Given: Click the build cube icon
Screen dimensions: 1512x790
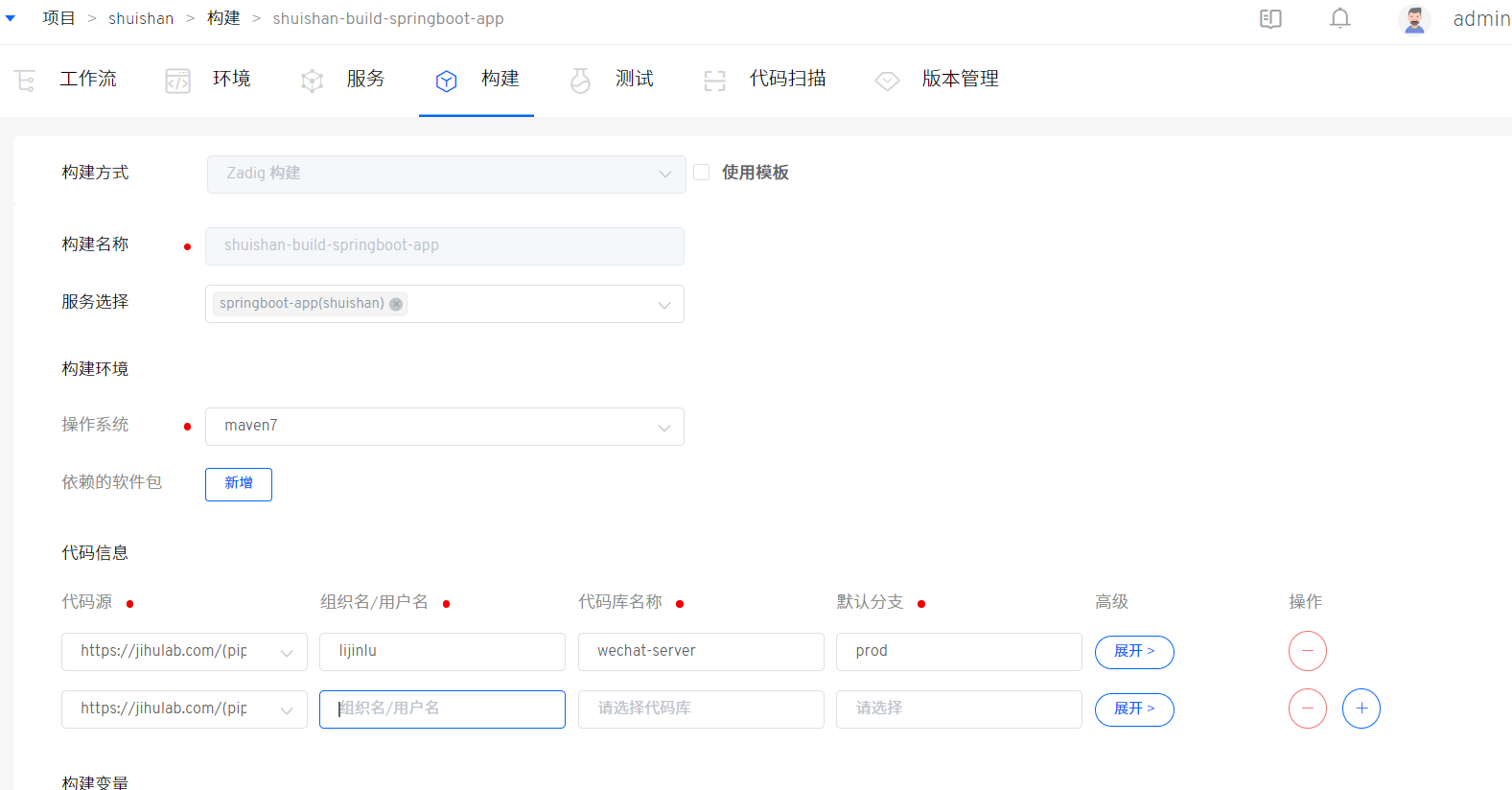Looking at the screenshot, I should pos(447,81).
